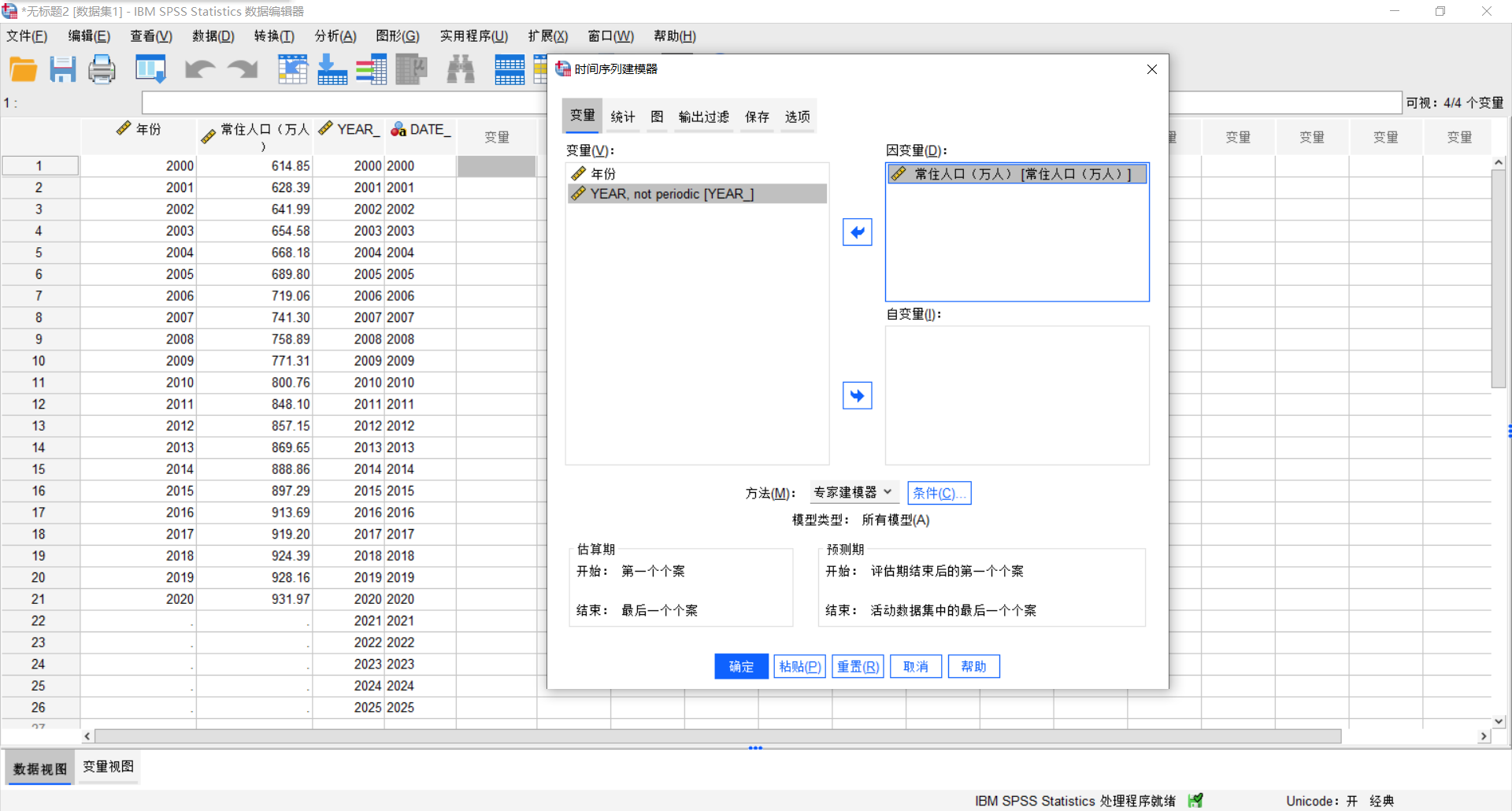1512x811 pixels.
Task: Move variable to independent list with lower arrow
Action: coord(858,395)
